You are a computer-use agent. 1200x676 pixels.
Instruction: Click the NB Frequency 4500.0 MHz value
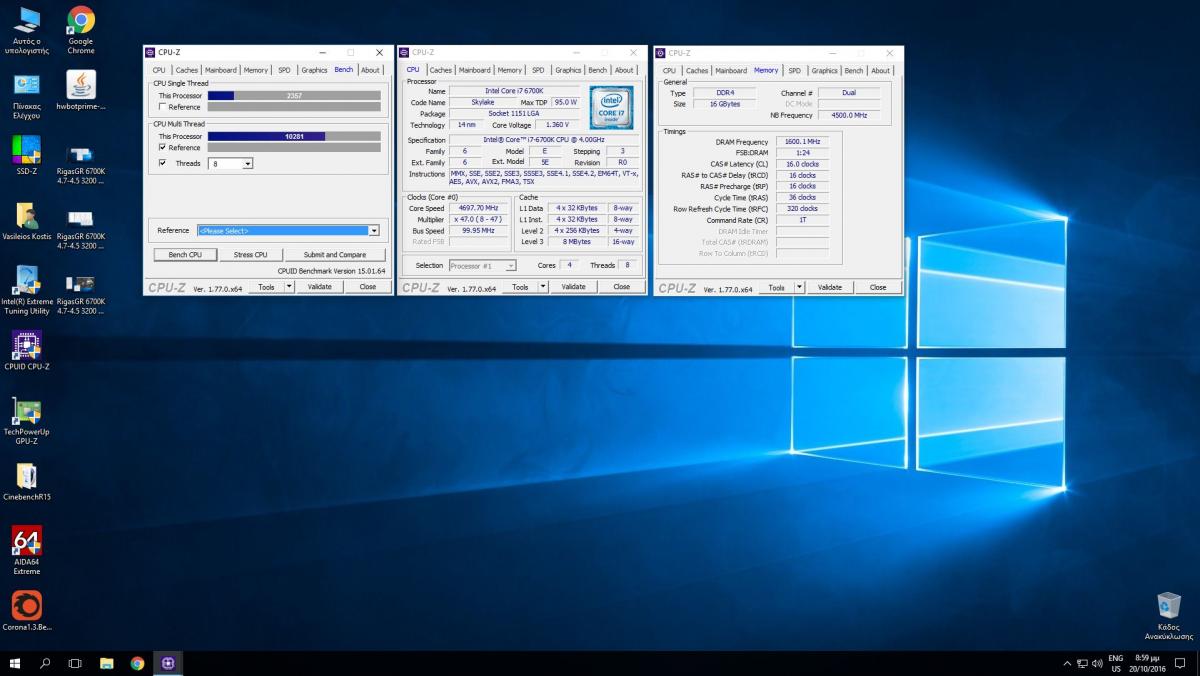[x=849, y=115]
